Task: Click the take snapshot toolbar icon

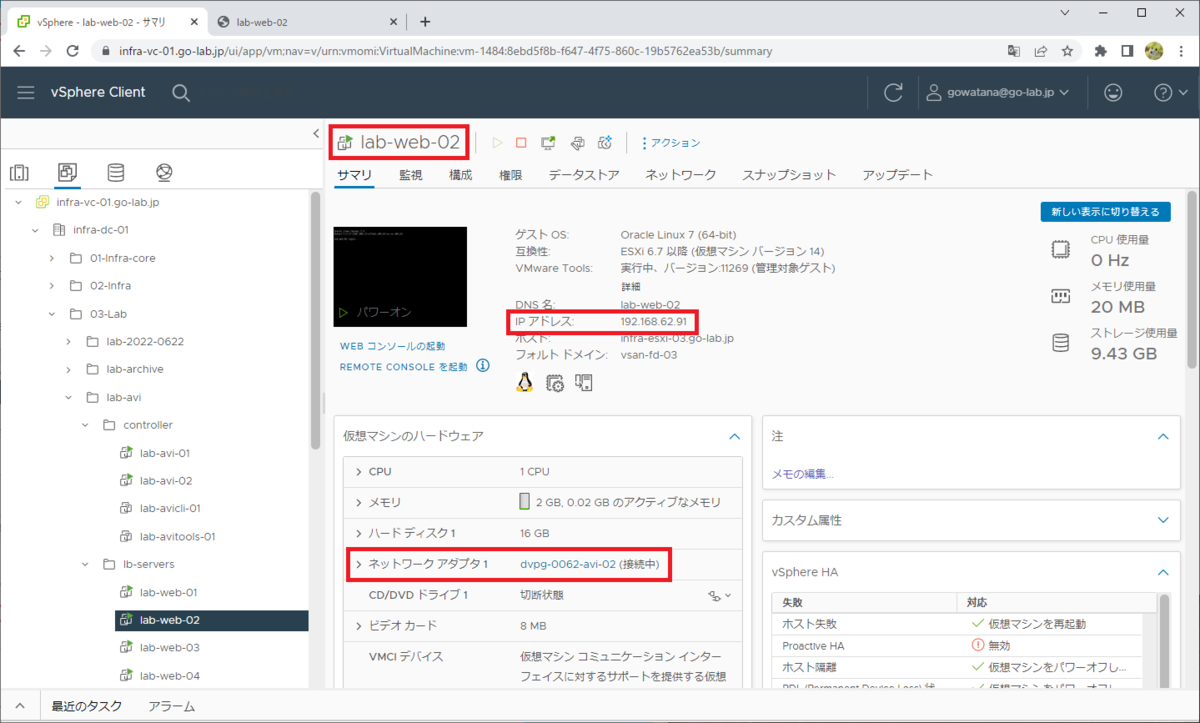Action: (604, 143)
